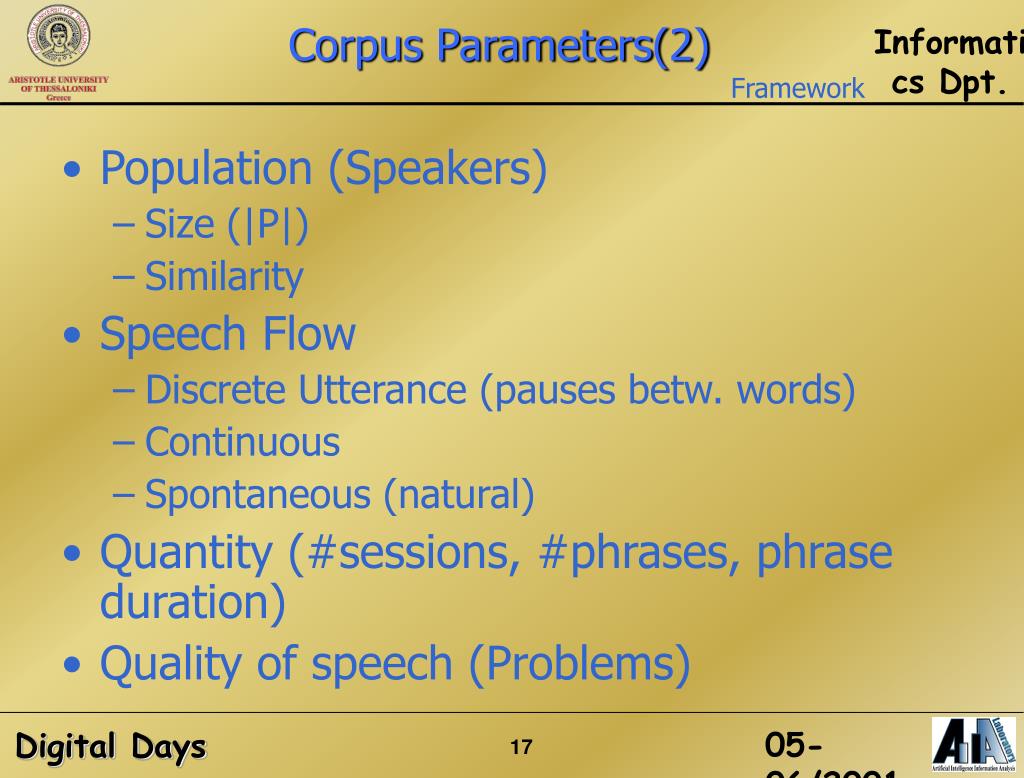1024x778 pixels.
Task: Select the Informatics Dpt. header text
Action: 948,63
